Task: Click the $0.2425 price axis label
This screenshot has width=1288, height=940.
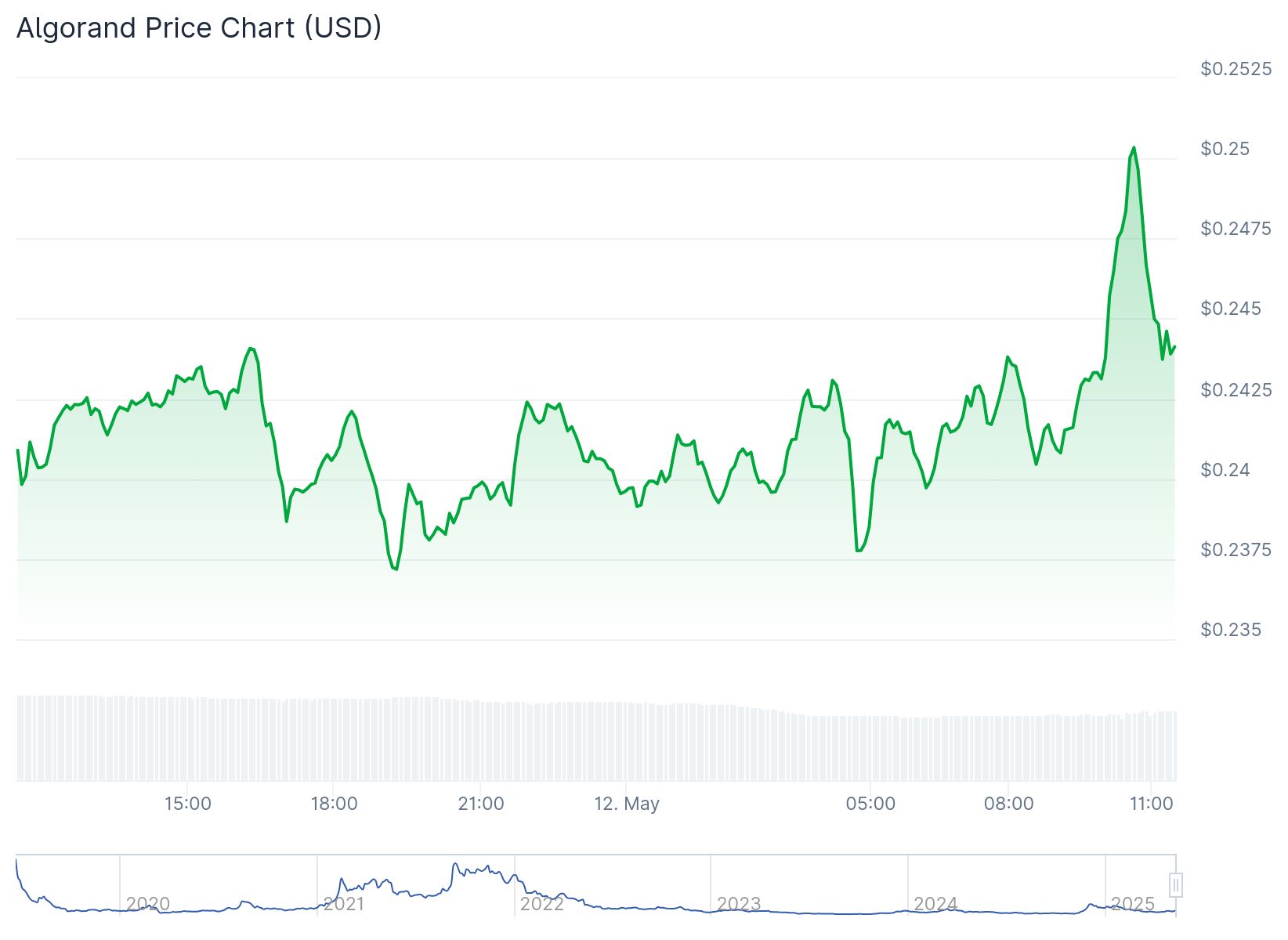Action: tap(1236, 390)
